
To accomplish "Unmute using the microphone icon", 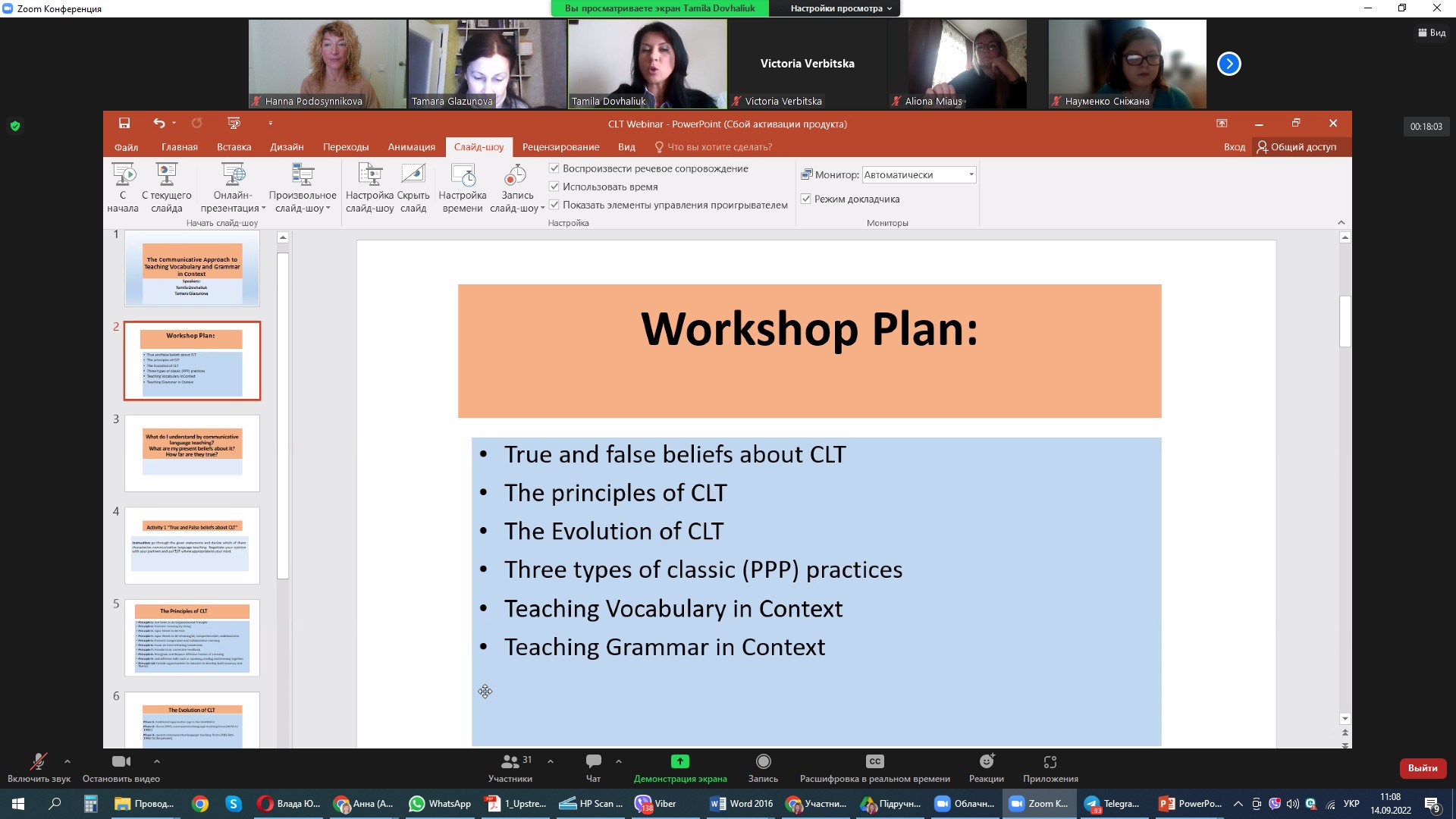I will [37, 761].
